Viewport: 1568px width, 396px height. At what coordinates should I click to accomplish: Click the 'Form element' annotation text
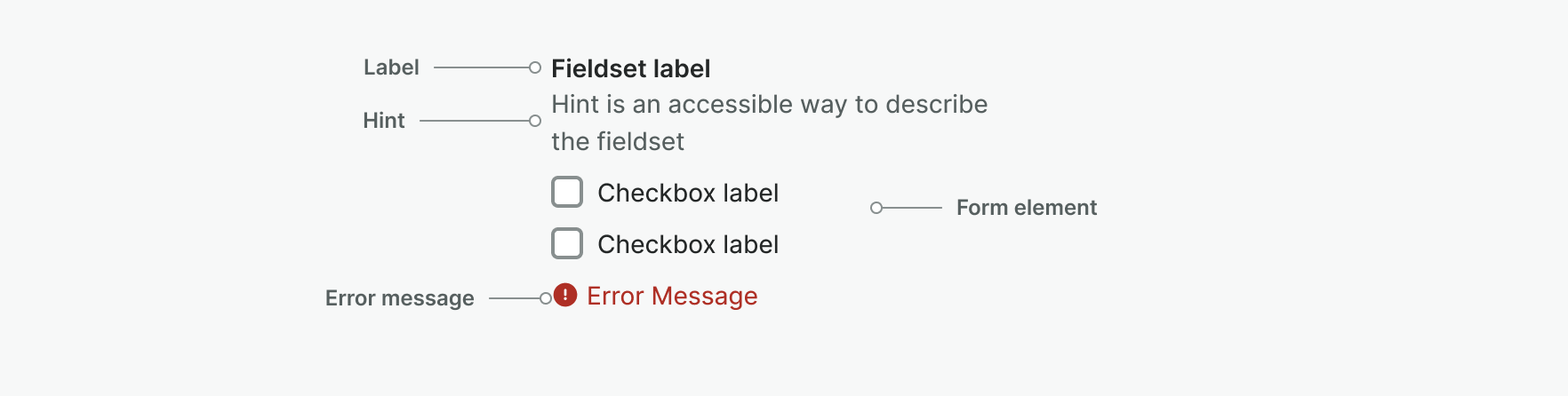tap(1026, 208)
